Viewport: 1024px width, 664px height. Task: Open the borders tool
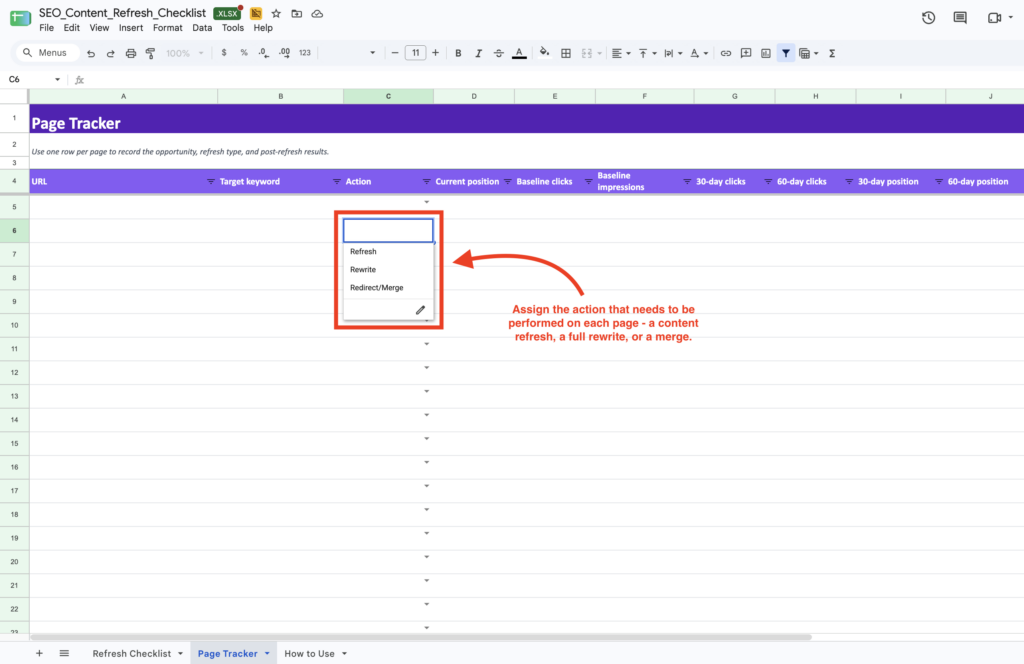click(566, 54)
